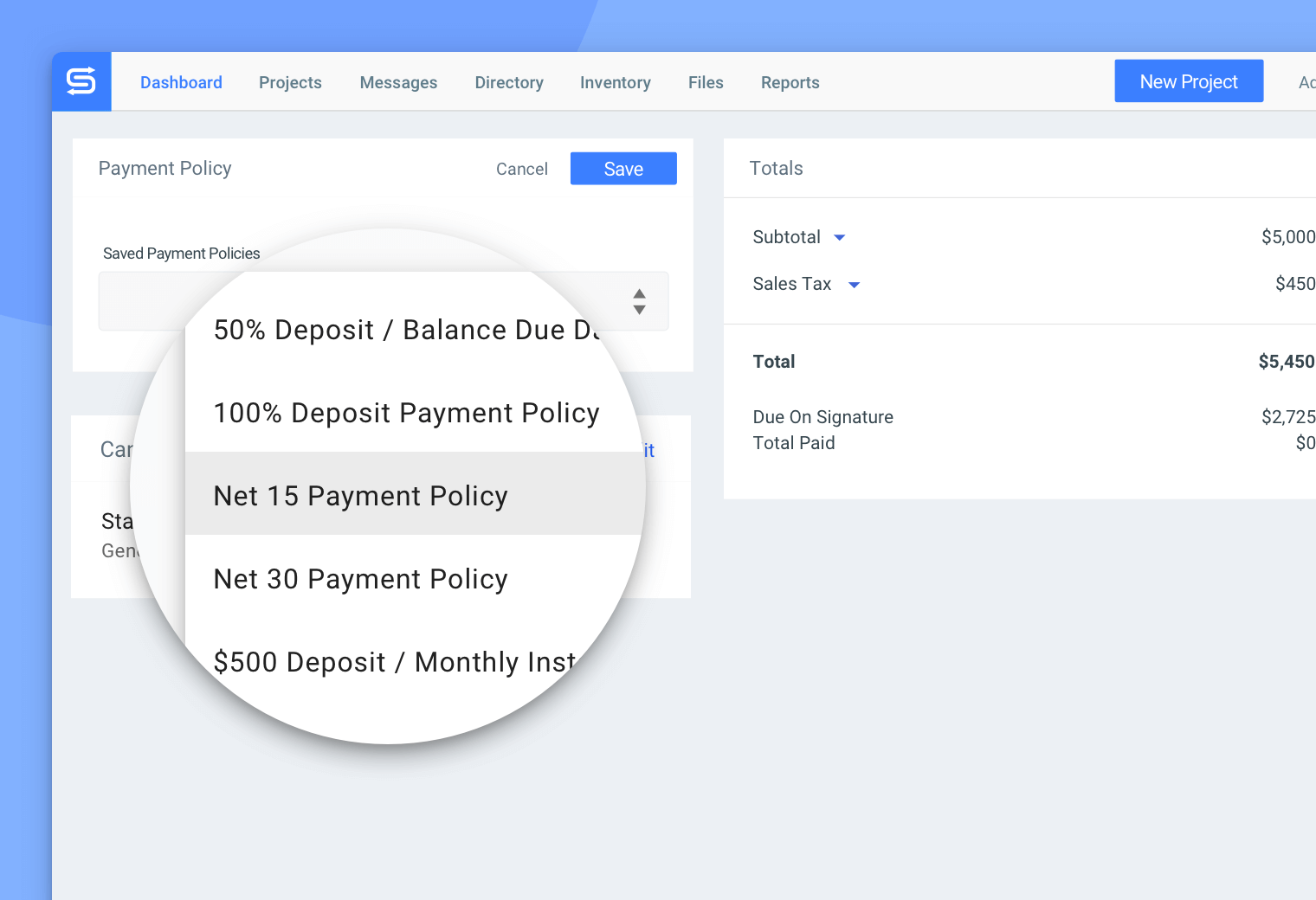This screenshot has height=900, width=1316.
Task: Expand the Sales Tax dropdown arrow
Action: coord(854,285)
